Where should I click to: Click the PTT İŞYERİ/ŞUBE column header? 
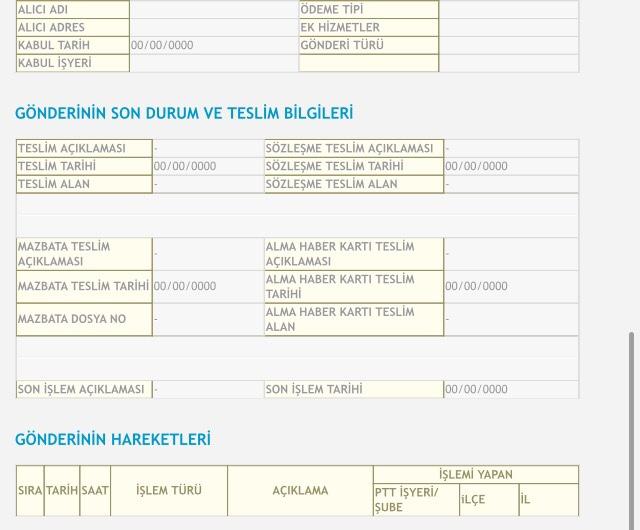click(x=415, y=499)
